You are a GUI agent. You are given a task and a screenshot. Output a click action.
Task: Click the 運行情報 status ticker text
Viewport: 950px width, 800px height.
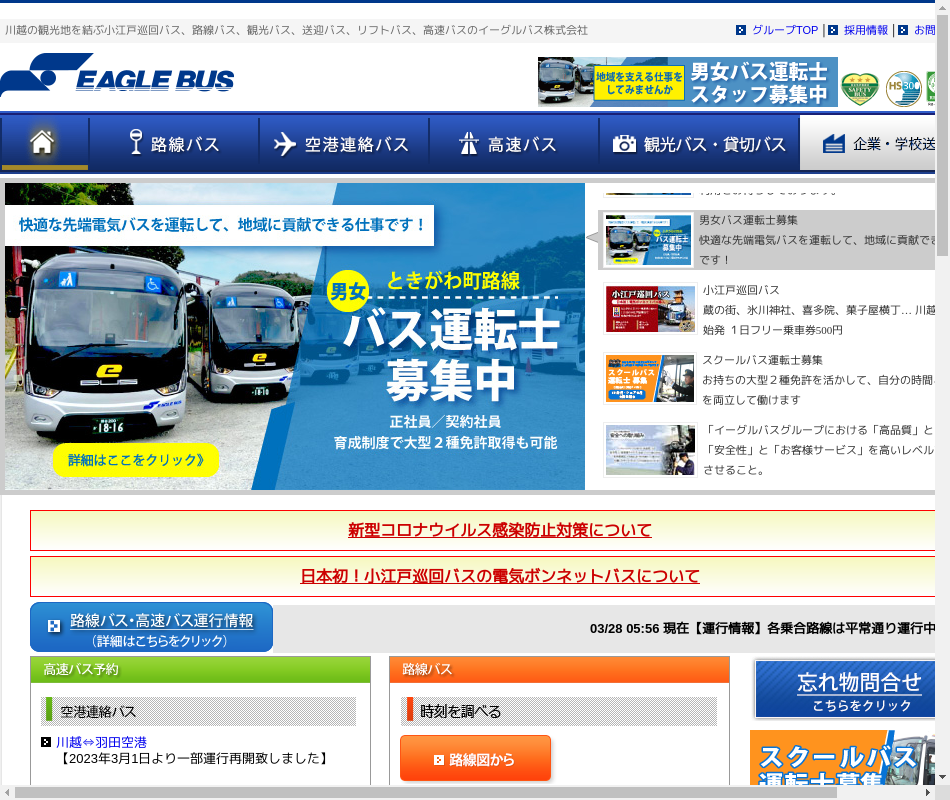pos(762,628)
